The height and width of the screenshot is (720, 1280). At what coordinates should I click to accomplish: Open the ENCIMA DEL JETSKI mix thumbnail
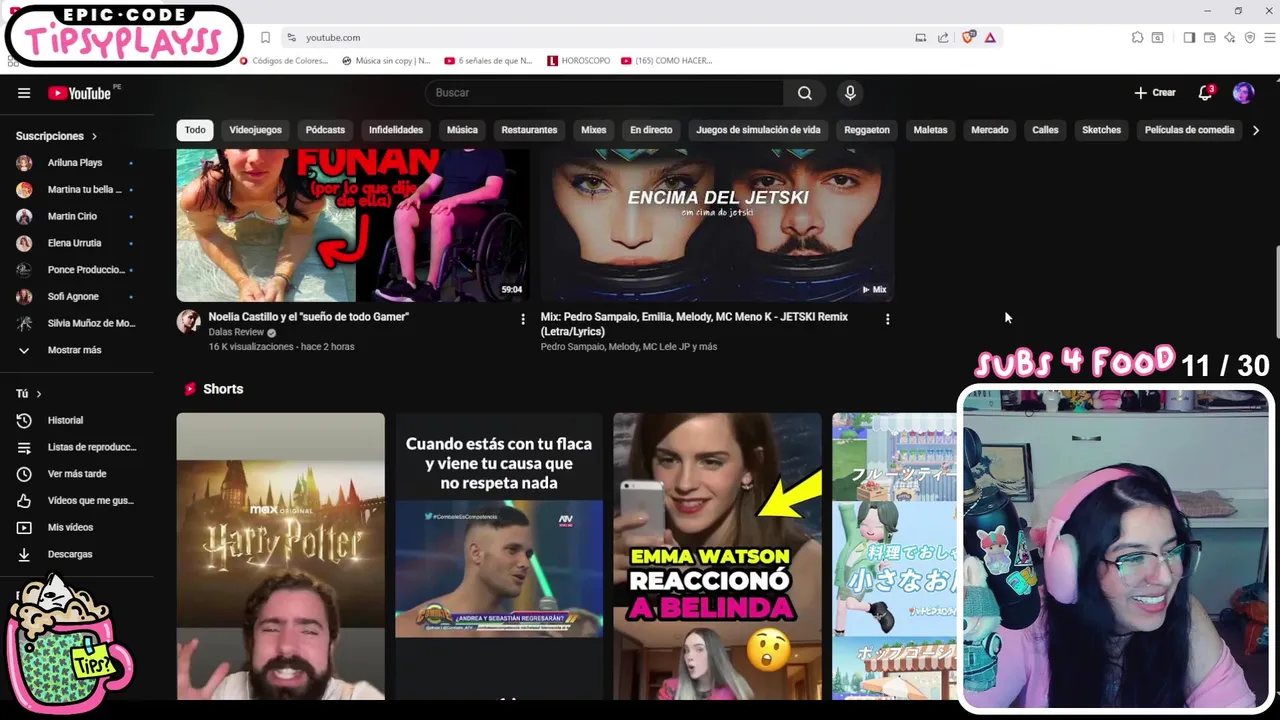pos(717,225)
